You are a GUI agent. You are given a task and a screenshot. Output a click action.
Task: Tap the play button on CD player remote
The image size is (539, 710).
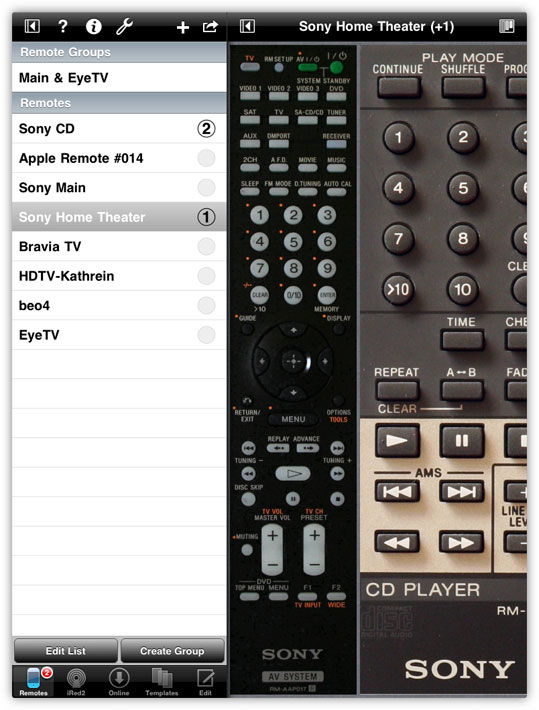pos(397,441)
